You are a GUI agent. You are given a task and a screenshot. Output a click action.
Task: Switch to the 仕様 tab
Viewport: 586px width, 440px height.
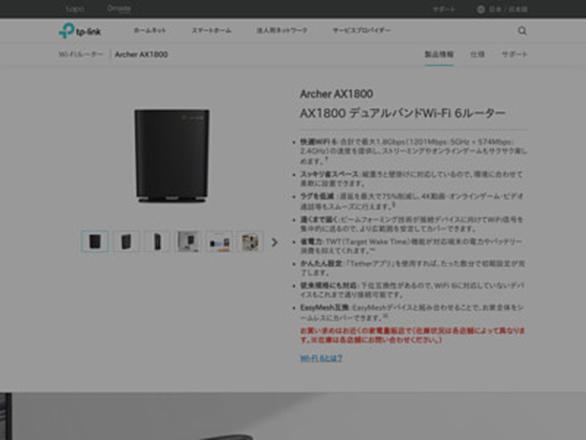pos(477,54)
